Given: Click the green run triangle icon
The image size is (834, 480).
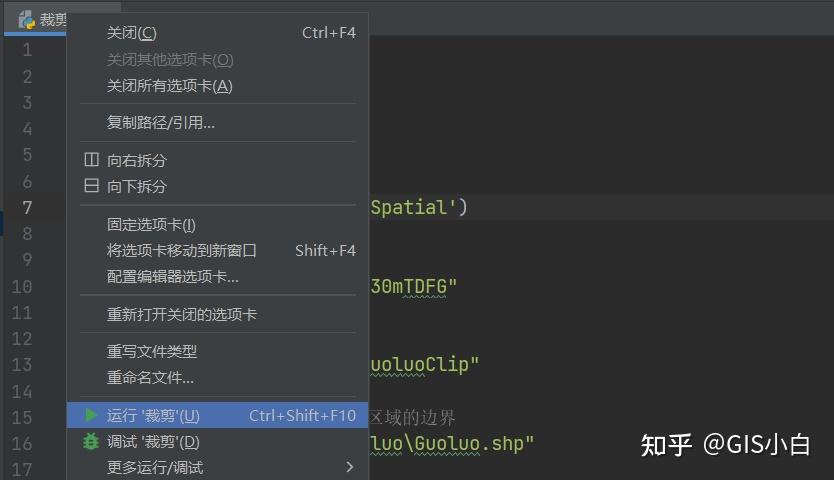Looking at the screenshot, I should (91, 415).
